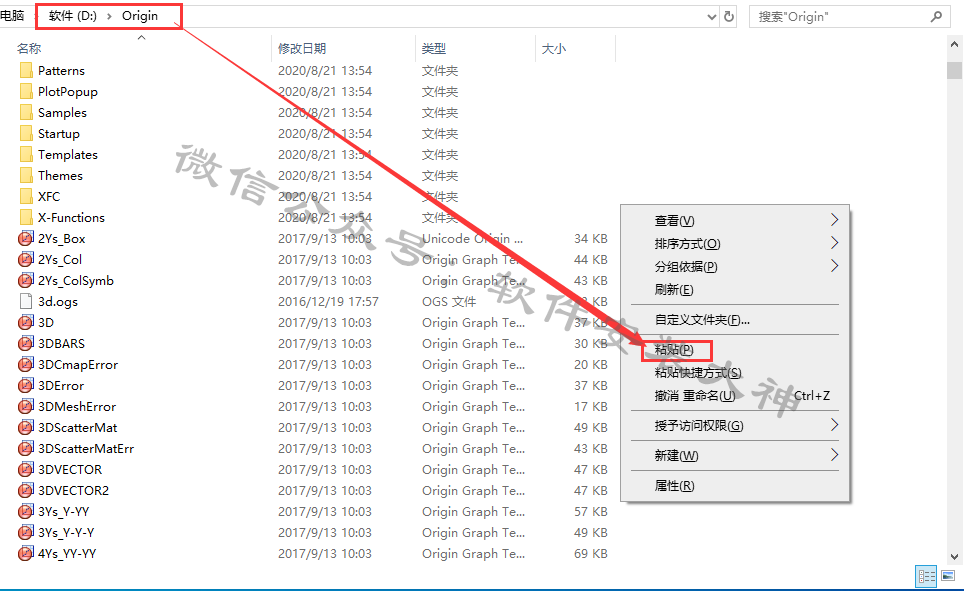
Task: Click the 2Ys_ColSymb Origin file icon
Action: point(26,280)
